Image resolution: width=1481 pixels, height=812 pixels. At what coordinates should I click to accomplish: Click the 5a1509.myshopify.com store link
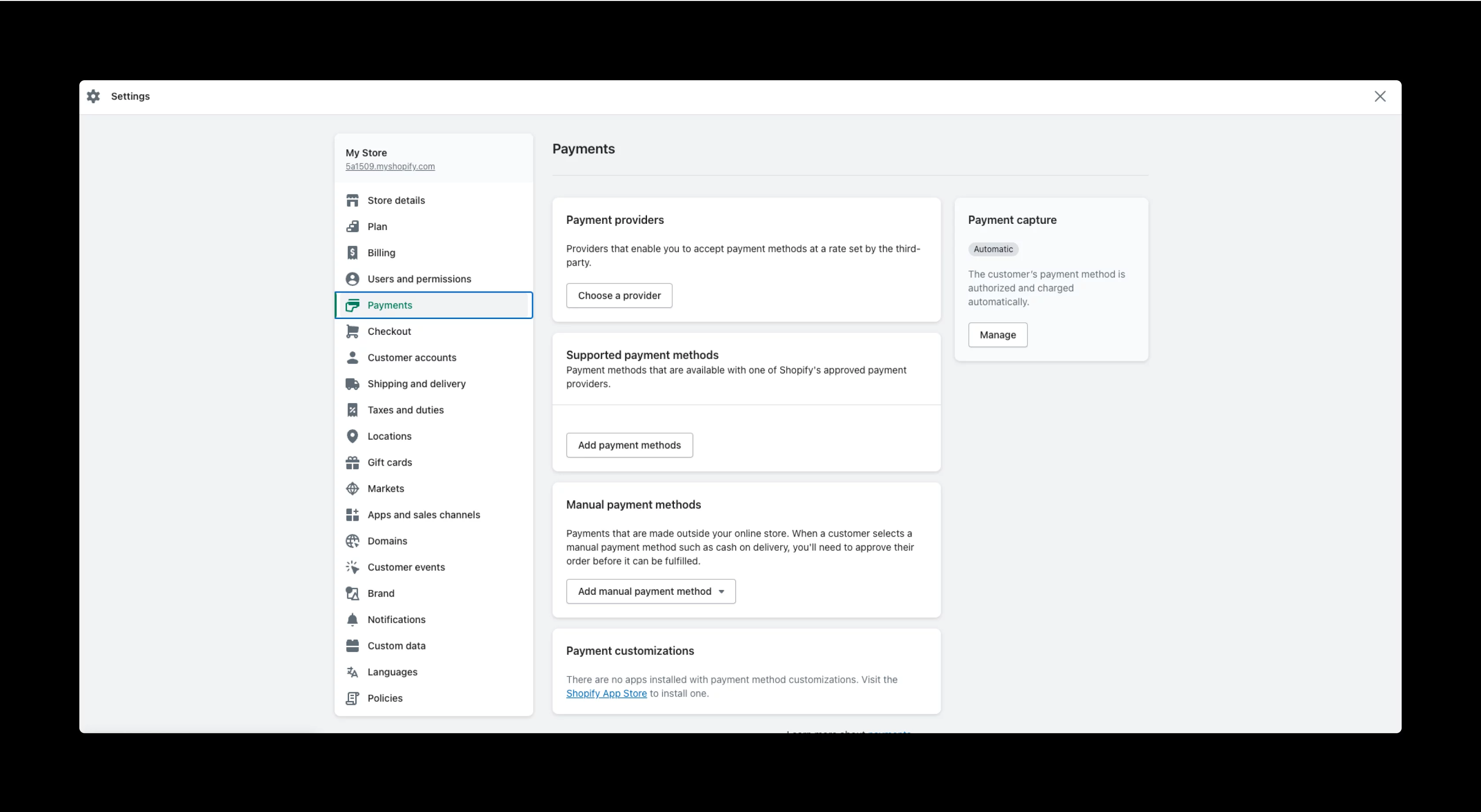tap(390, 167)
